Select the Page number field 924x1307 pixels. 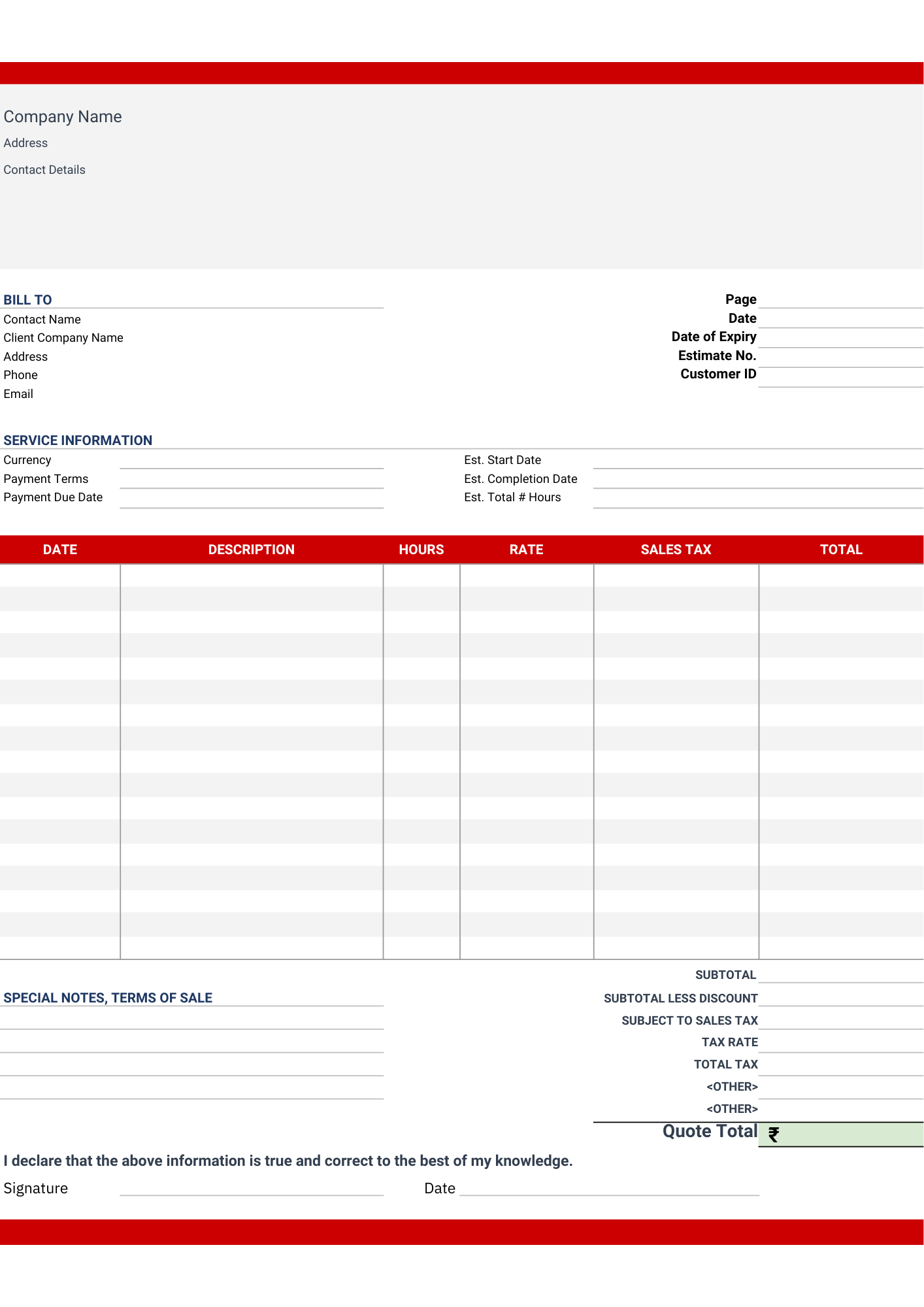click(840, 299)
